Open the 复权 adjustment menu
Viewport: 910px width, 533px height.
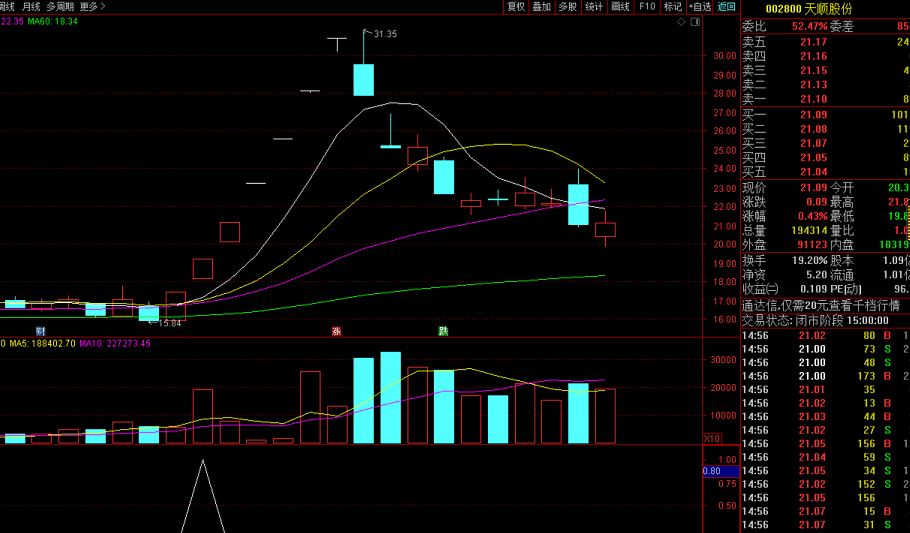(516, 6)
